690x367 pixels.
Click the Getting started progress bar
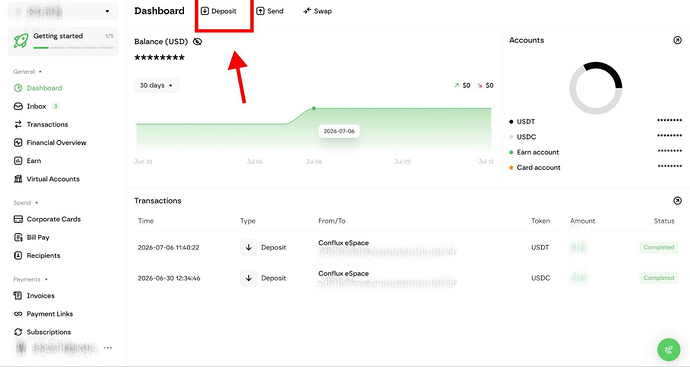coord(73,48)
